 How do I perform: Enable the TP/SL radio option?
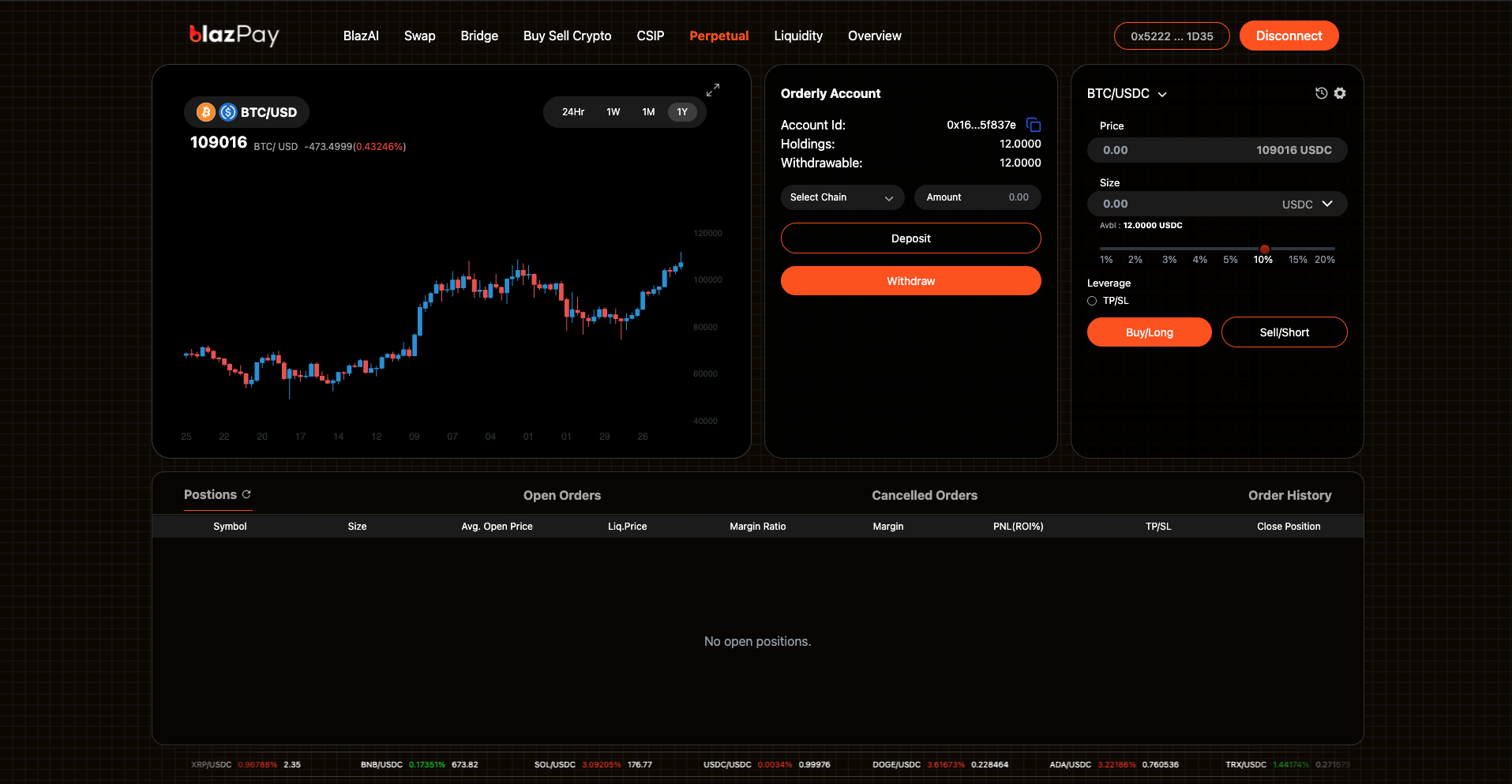pyautogui.click(x=1092, y=301)
